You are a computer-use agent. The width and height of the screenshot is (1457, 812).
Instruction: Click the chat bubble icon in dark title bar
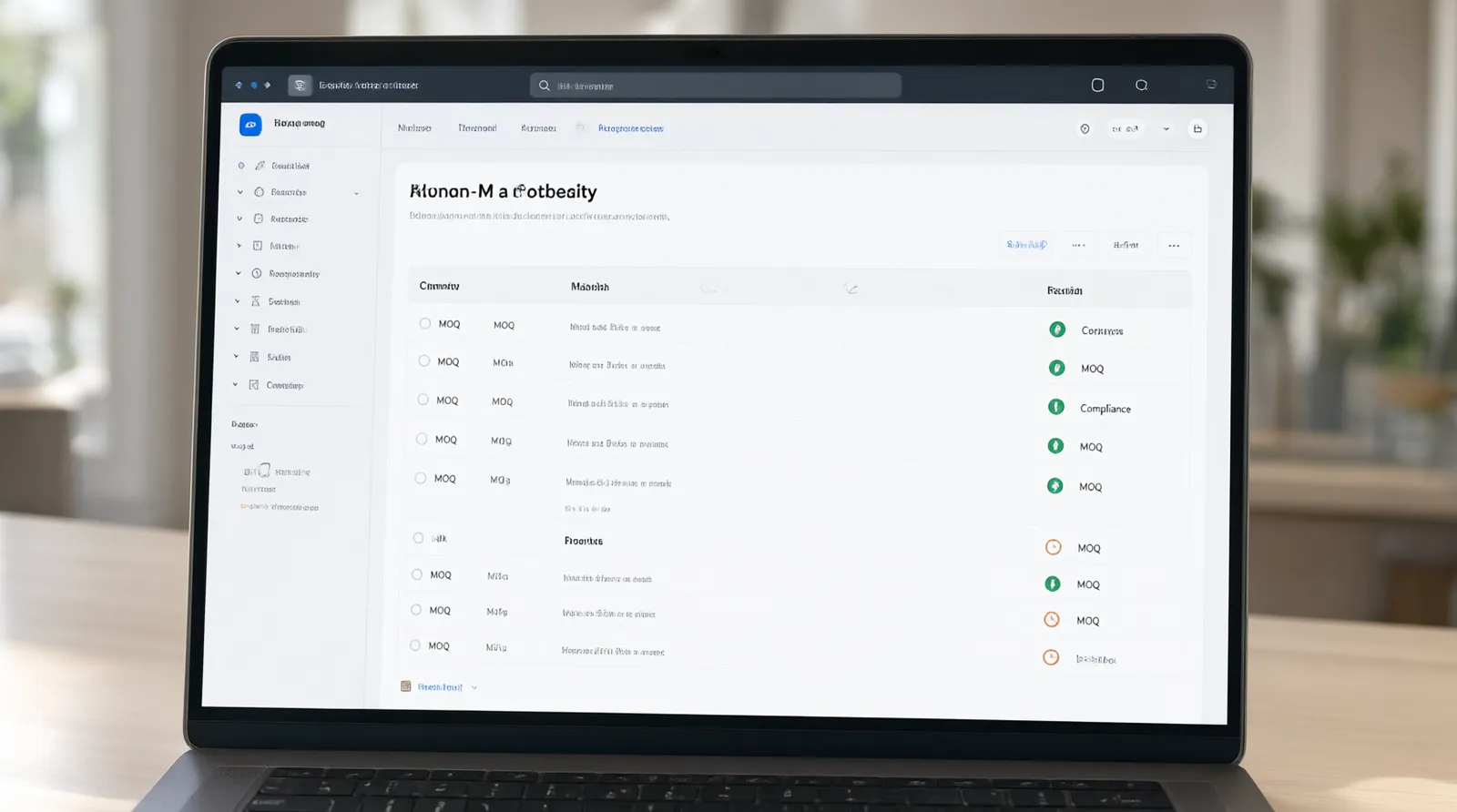click(1141, 85)
